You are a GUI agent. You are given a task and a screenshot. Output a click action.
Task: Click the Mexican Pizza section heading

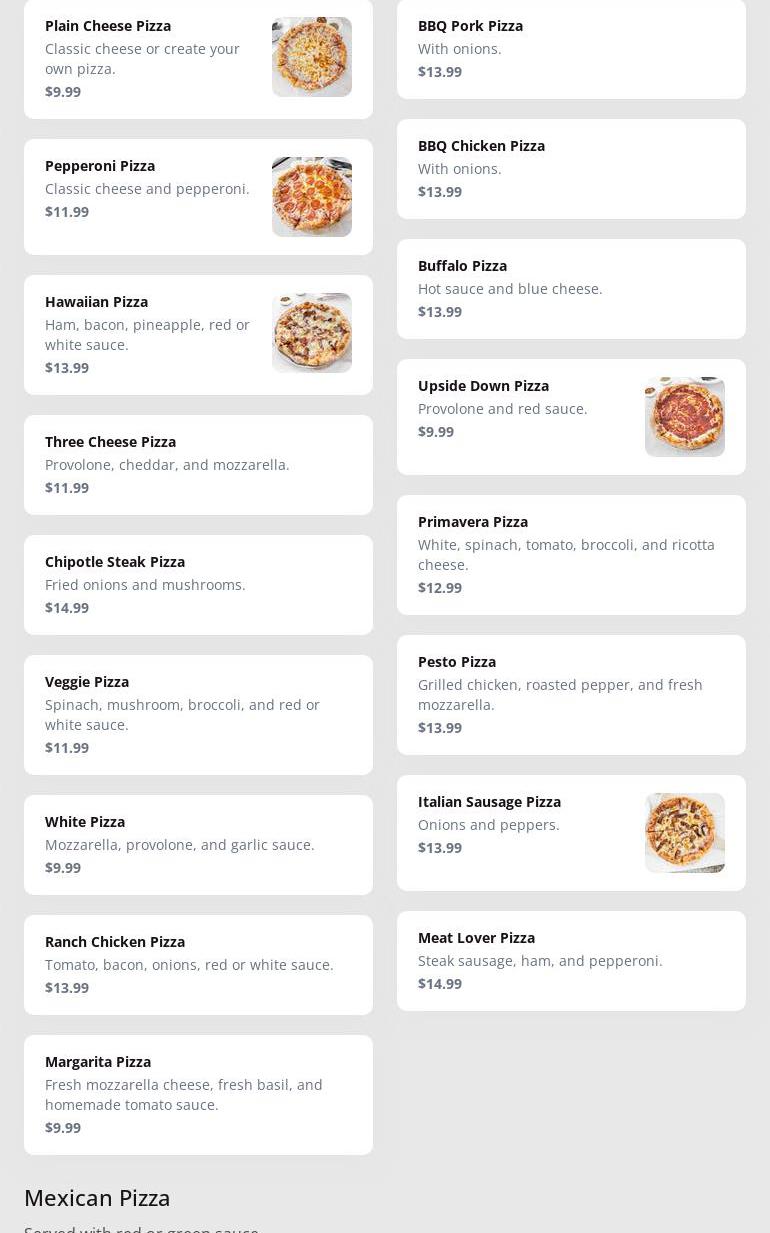coord(97,1198)
